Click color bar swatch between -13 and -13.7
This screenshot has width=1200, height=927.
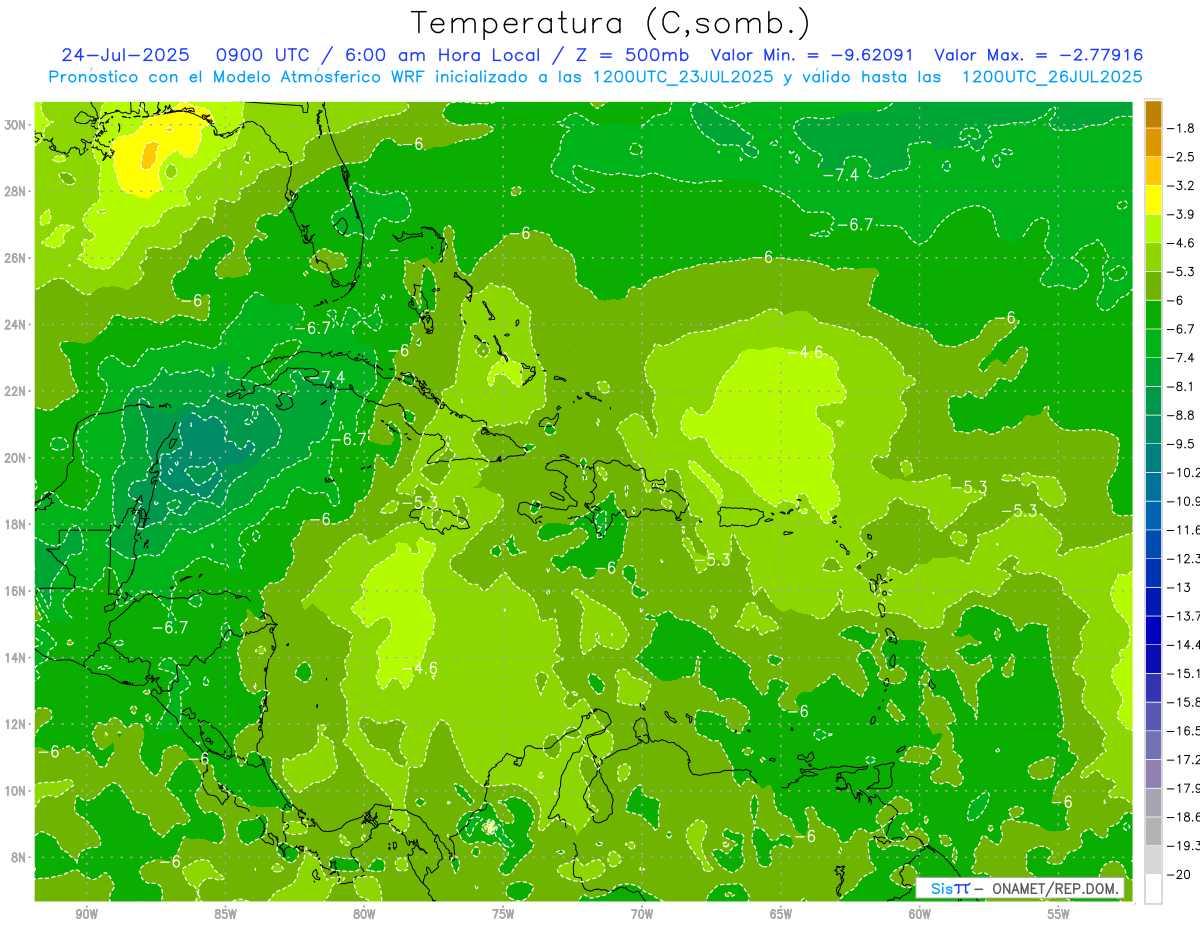tap(1153, 600)
